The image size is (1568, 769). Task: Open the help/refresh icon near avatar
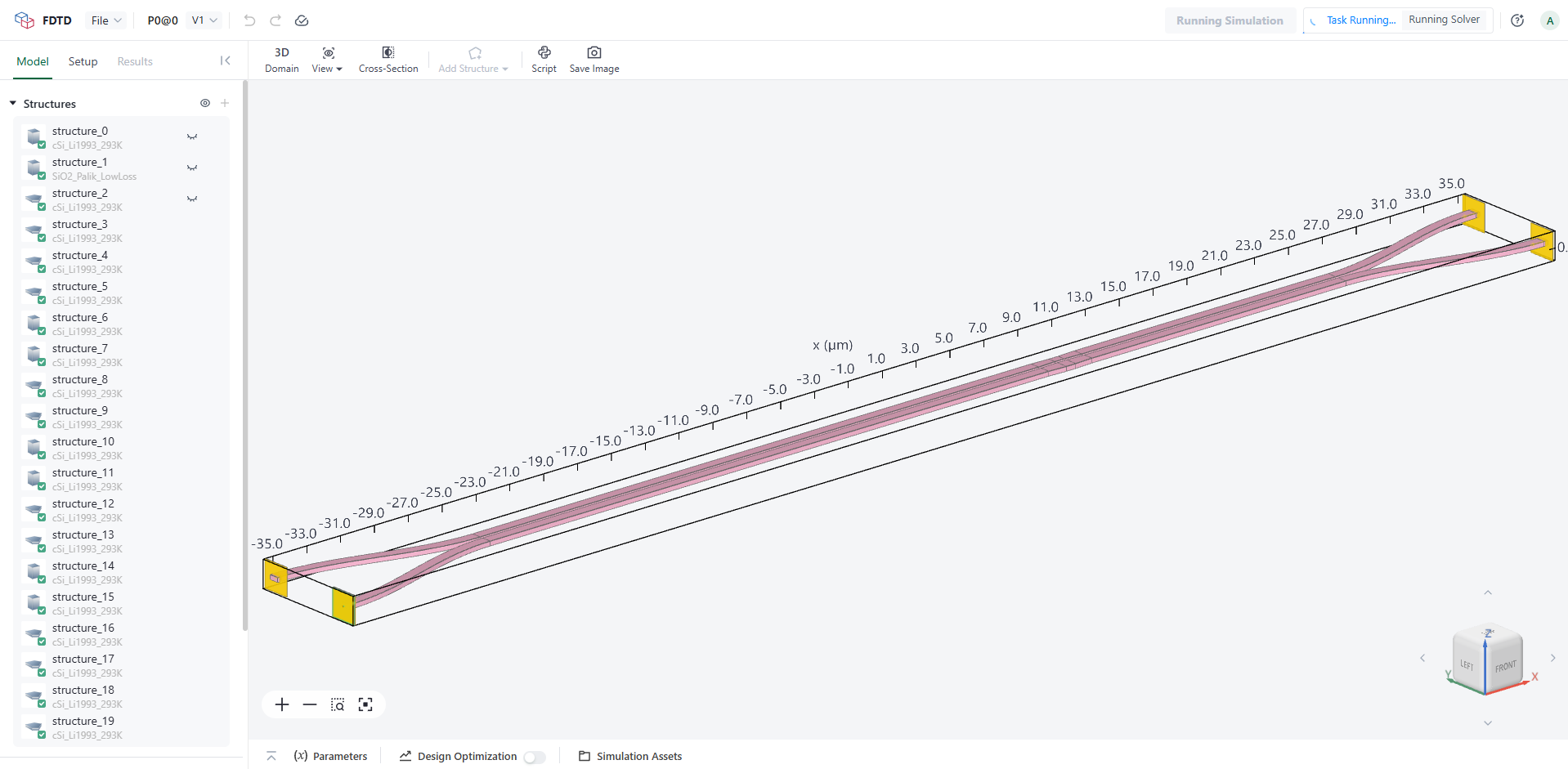point(1517,20)
